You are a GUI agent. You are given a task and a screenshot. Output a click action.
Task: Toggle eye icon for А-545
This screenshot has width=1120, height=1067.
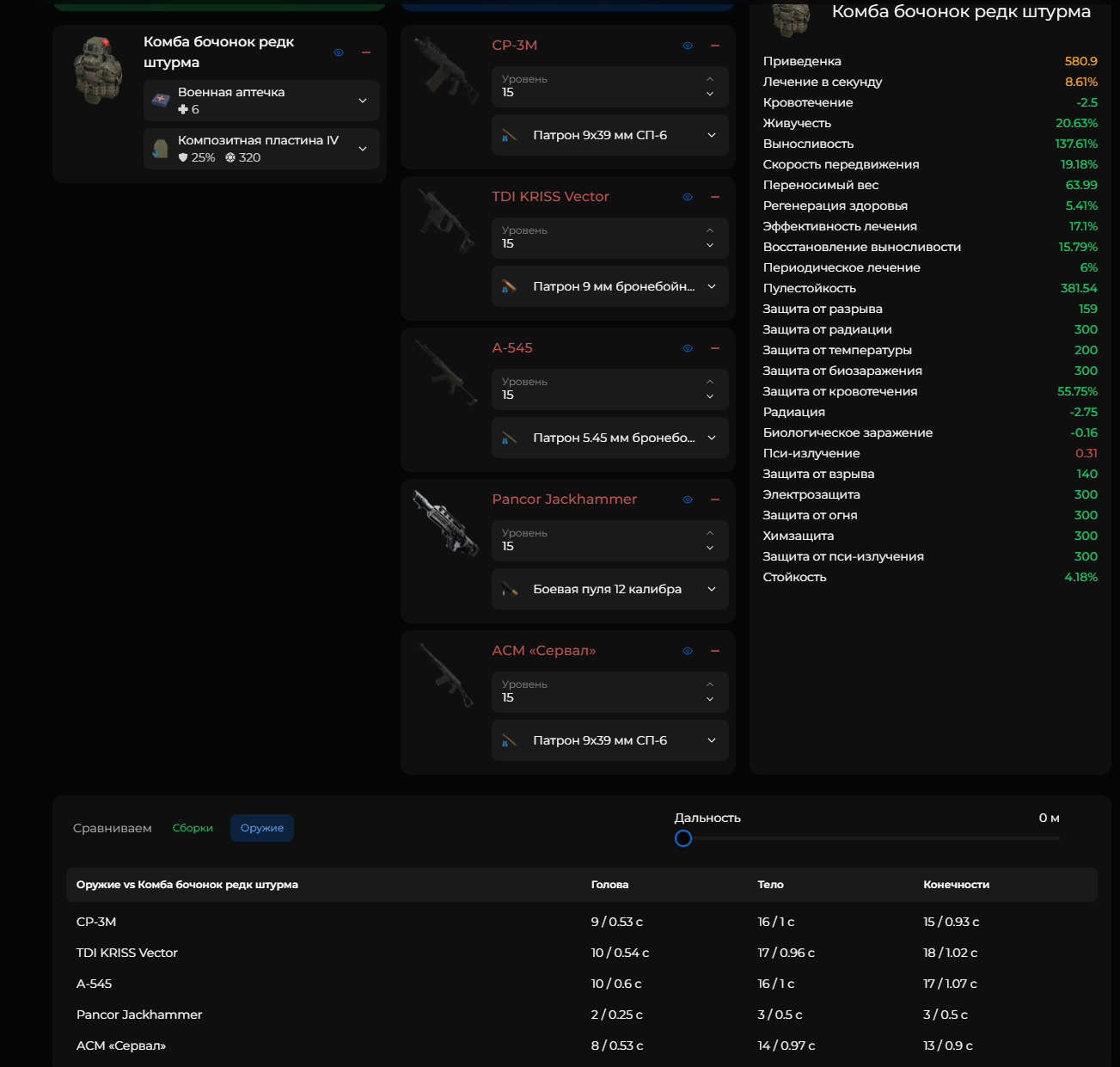tap(688, 348)
